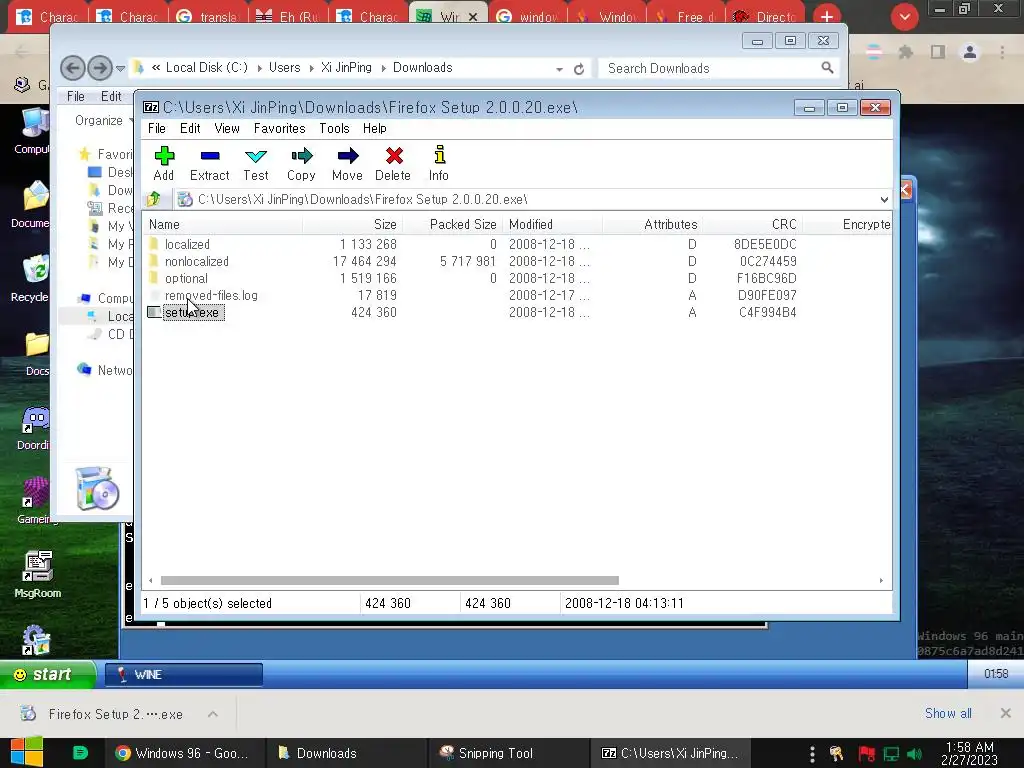Go up one folder level in 7-Zip
This screenshot has height=768, width=1024.
pos(154,199)
